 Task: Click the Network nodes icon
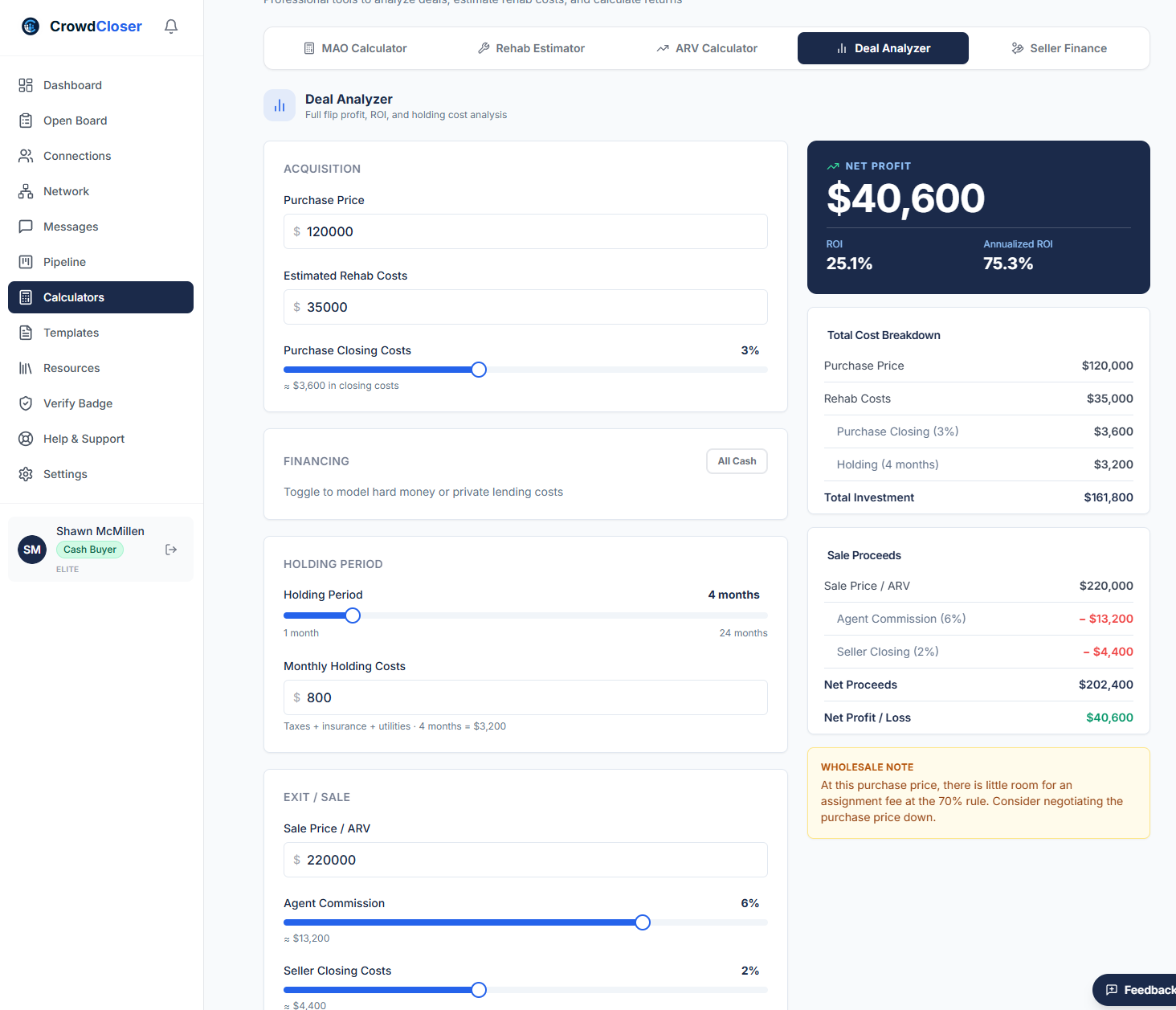click(x=26, y=191)
